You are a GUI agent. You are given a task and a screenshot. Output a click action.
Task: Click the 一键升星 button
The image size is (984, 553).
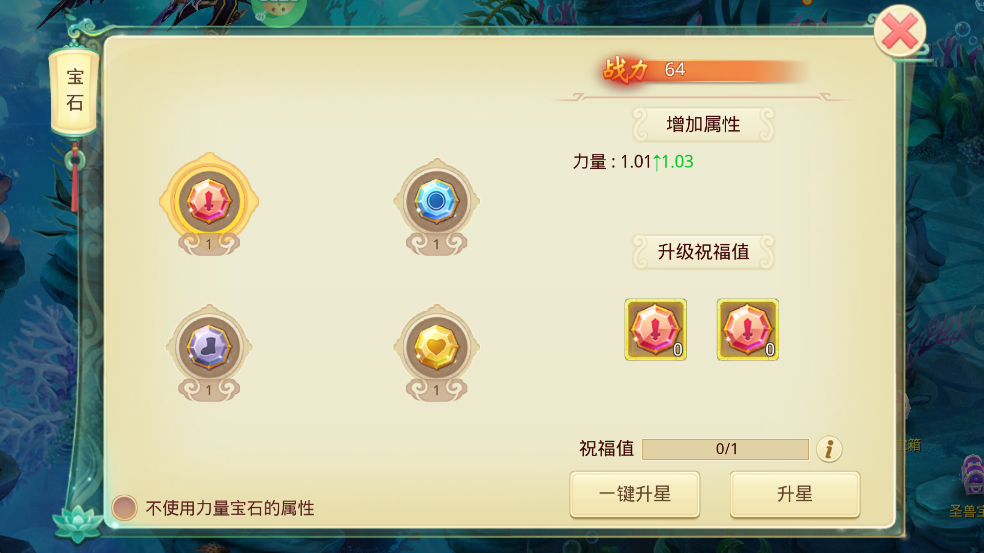[x=634, y=494]
